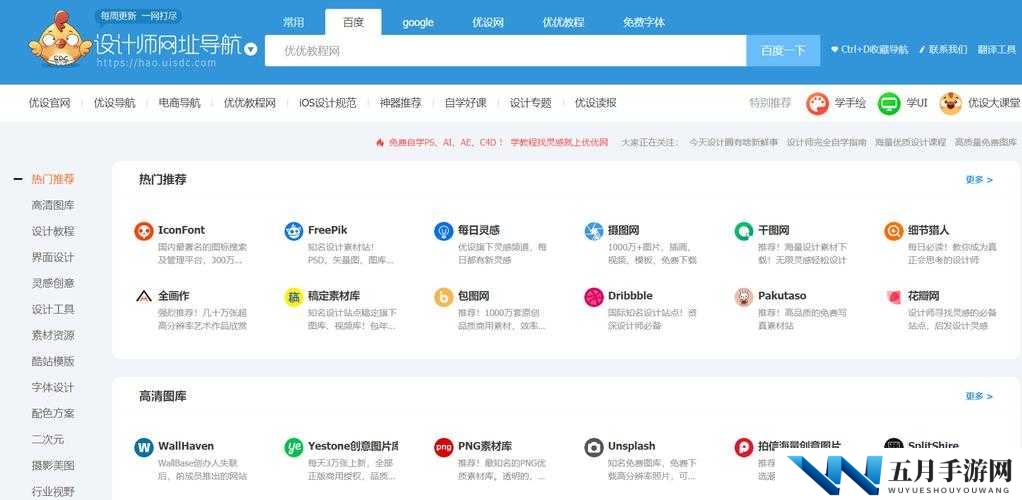Click the 全画作 triangle icon
Viewport: 1022px width, 500px height.
143,297
